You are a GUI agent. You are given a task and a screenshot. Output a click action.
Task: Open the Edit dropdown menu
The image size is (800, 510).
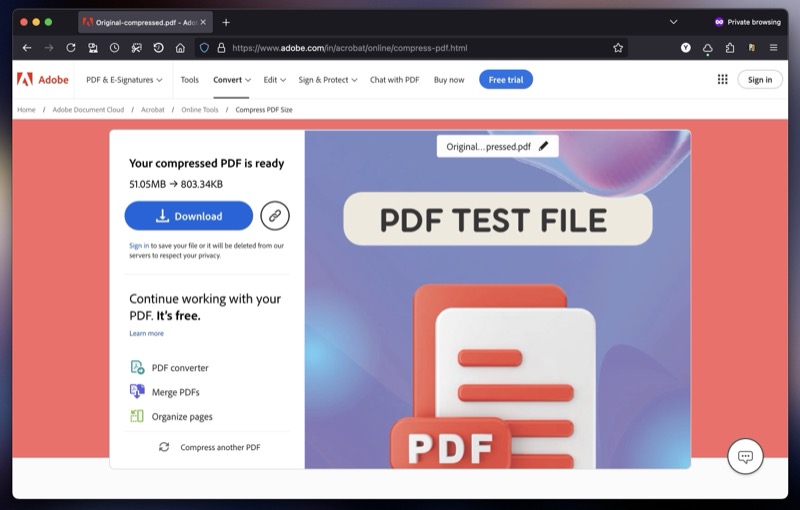pyautogui.click(x=274, y=80)
